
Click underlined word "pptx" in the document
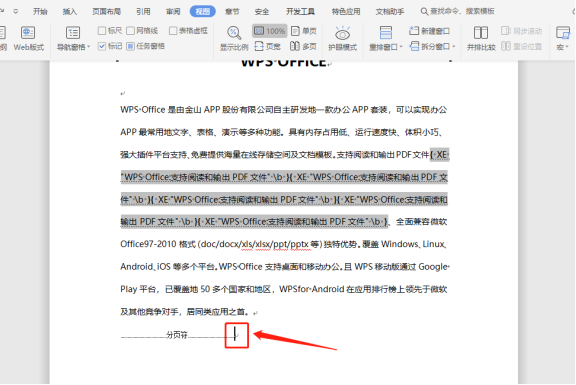299,245
